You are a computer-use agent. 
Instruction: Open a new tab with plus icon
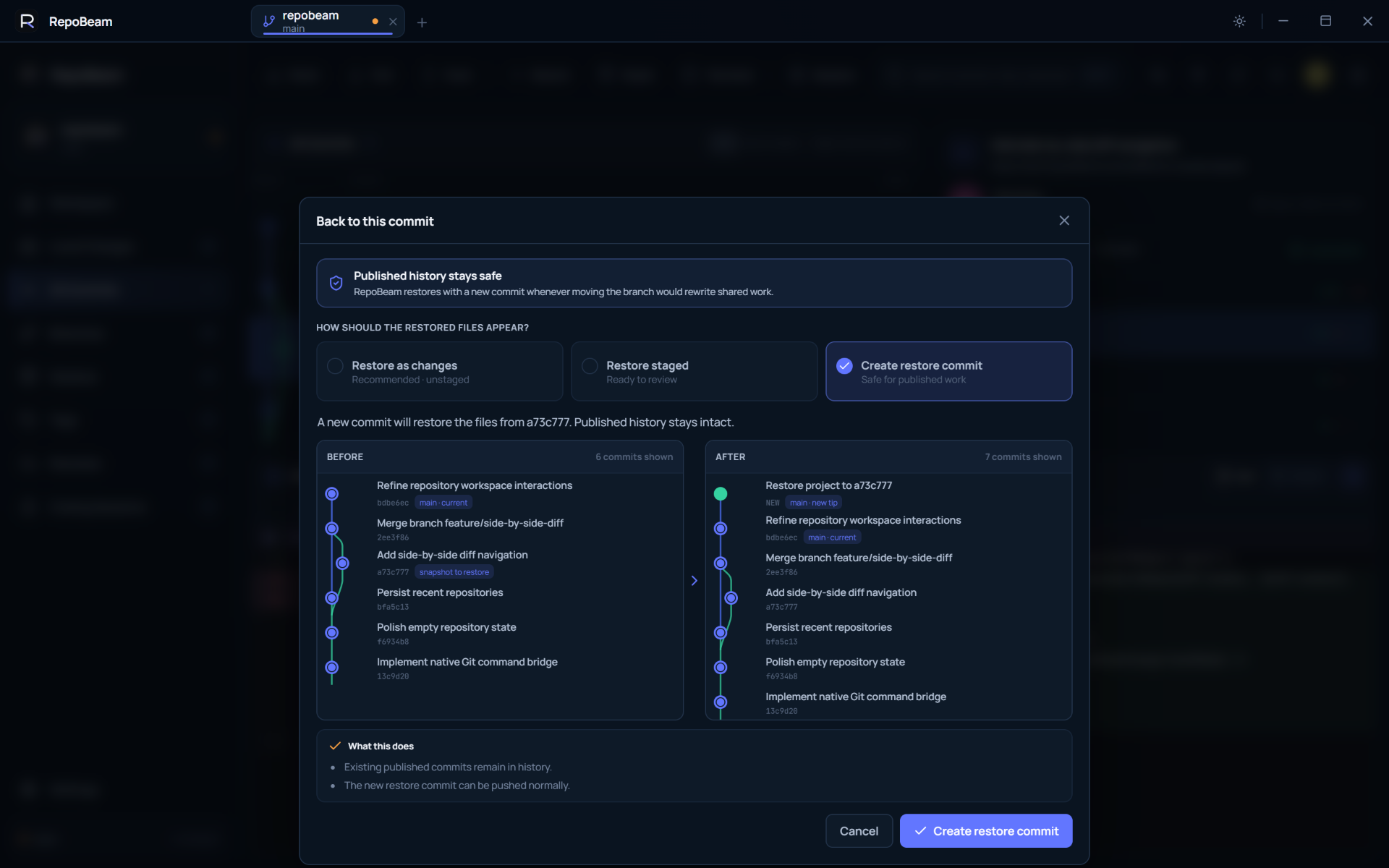pos(422,22)
